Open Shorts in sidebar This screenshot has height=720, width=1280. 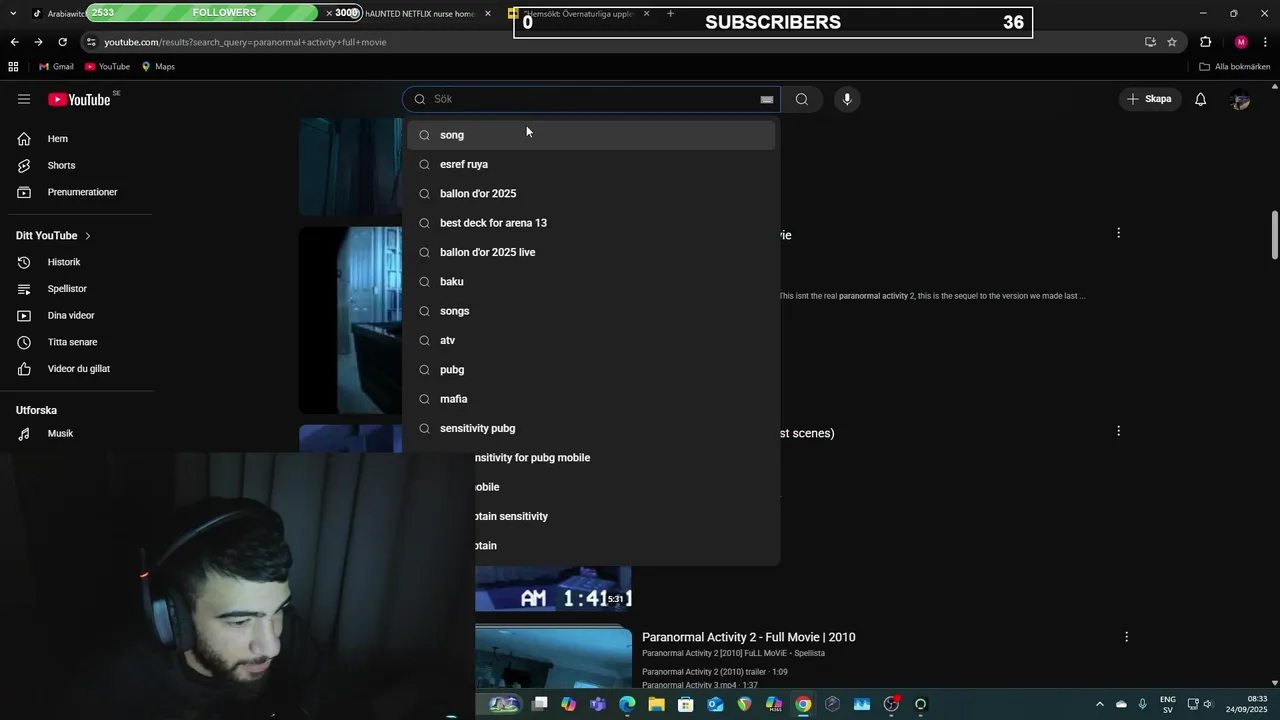click(x=80, y=166)
